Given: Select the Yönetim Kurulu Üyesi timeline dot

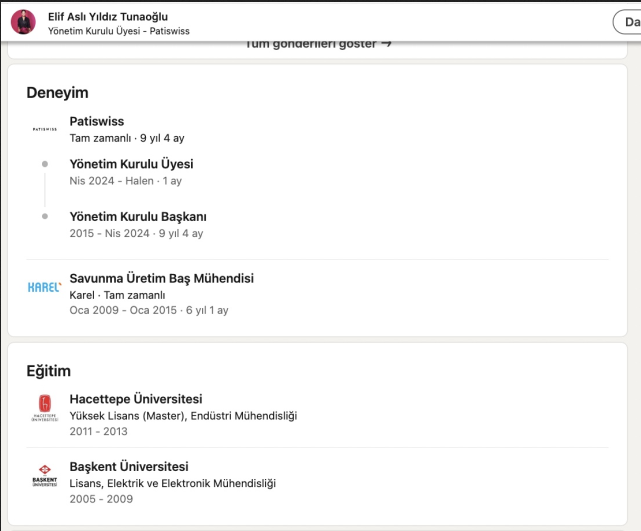Looking at the screenshot, I should point(45,164).
